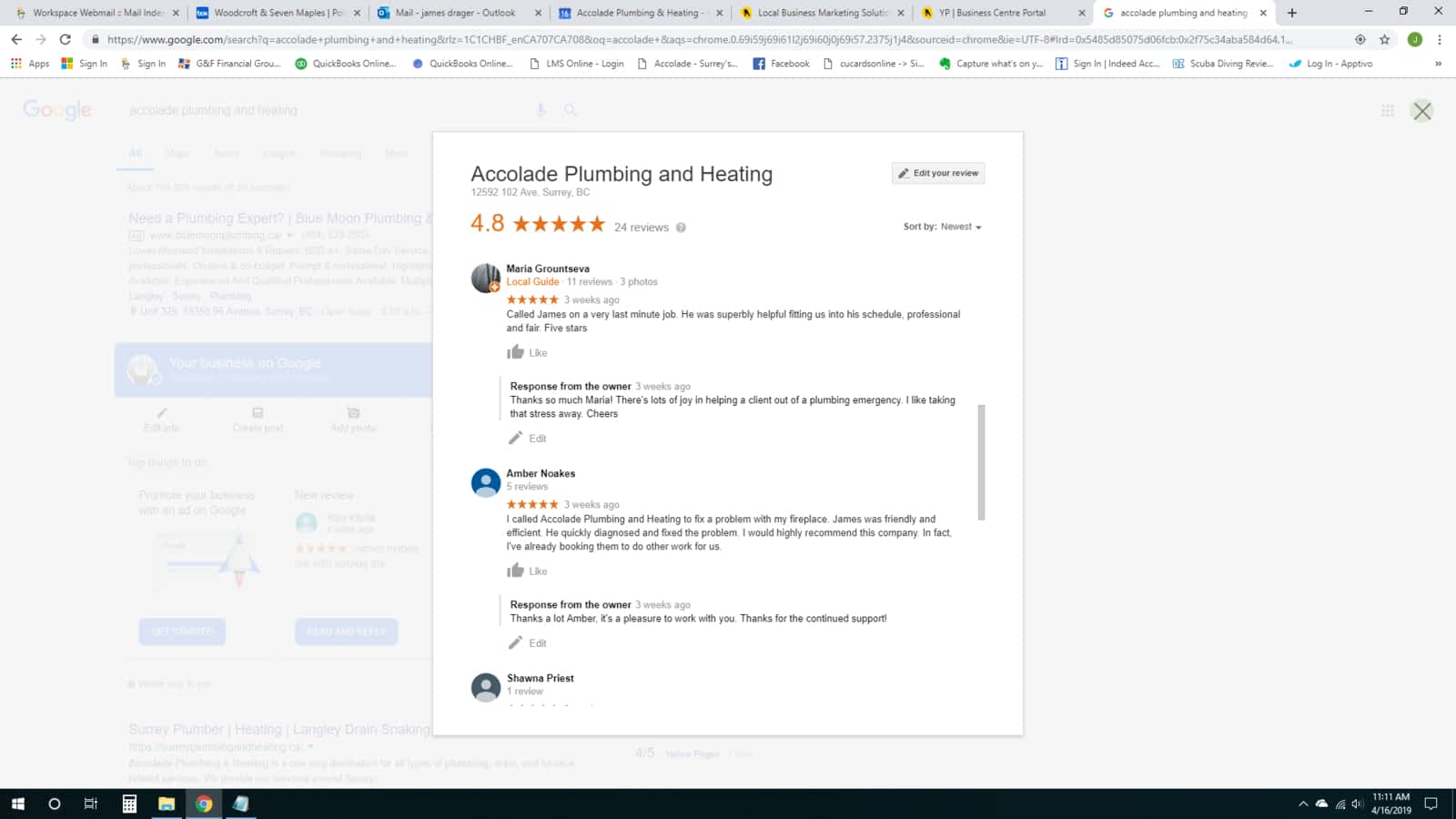Show hidden system tray icons
Viewport: 1456px width, 819px height.
[1303, 804]
